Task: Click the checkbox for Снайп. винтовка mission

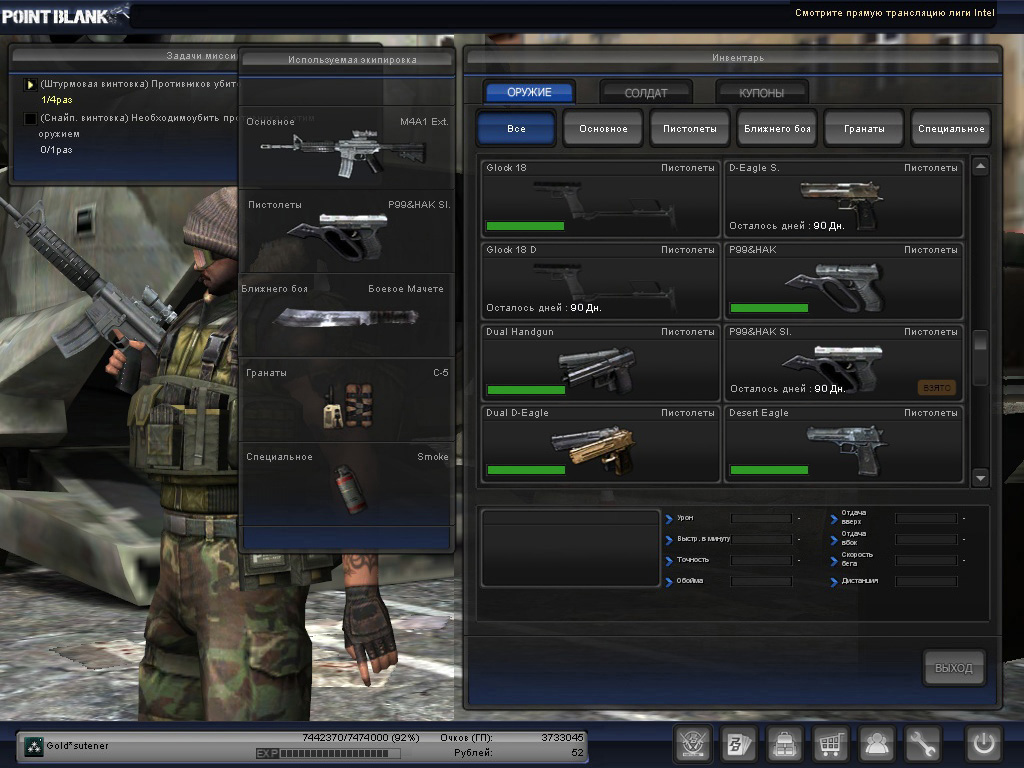Action: pos(30,118)
